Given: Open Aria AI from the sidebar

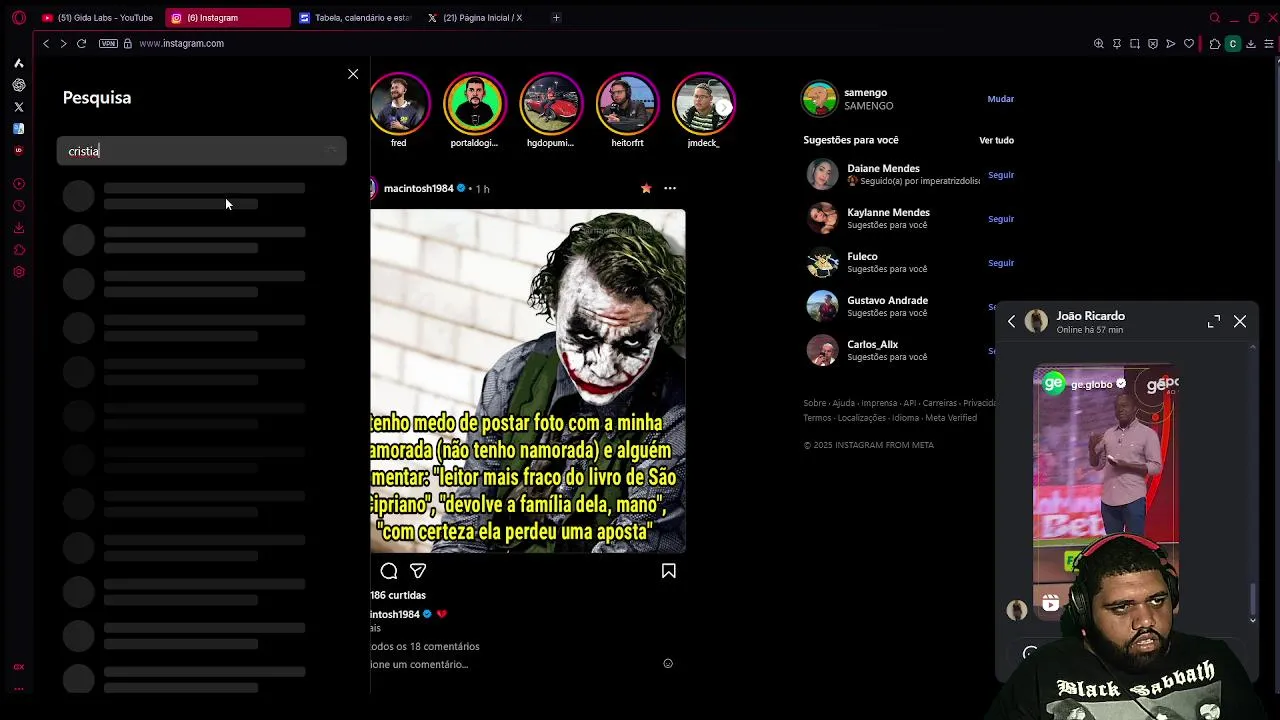Looking at the screenshot, I should pyautogui.click(x=18, y=63).
